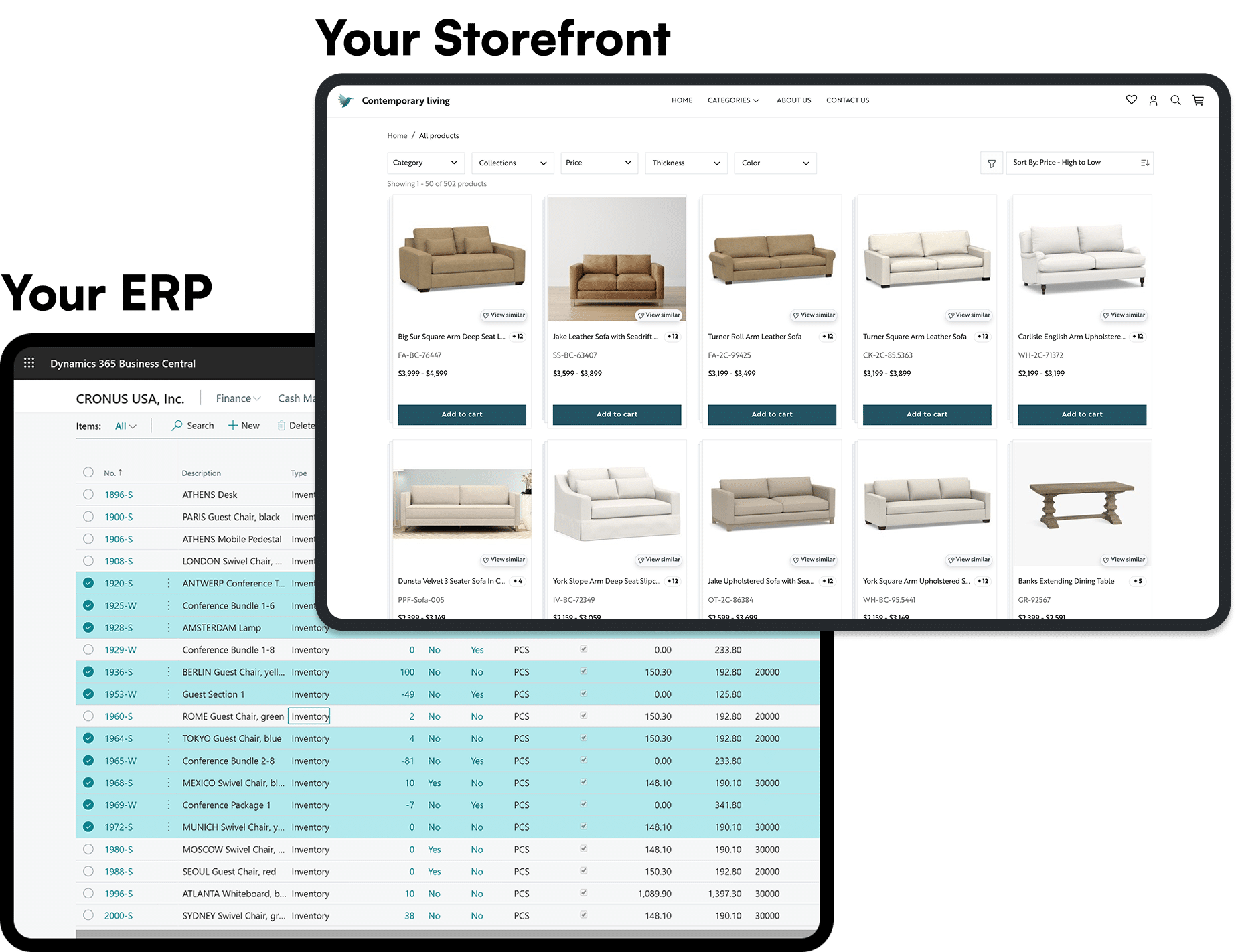Go to HOME in storefront navigation
The height and width of the screenshot is (952, 1236).
point(682,100)
